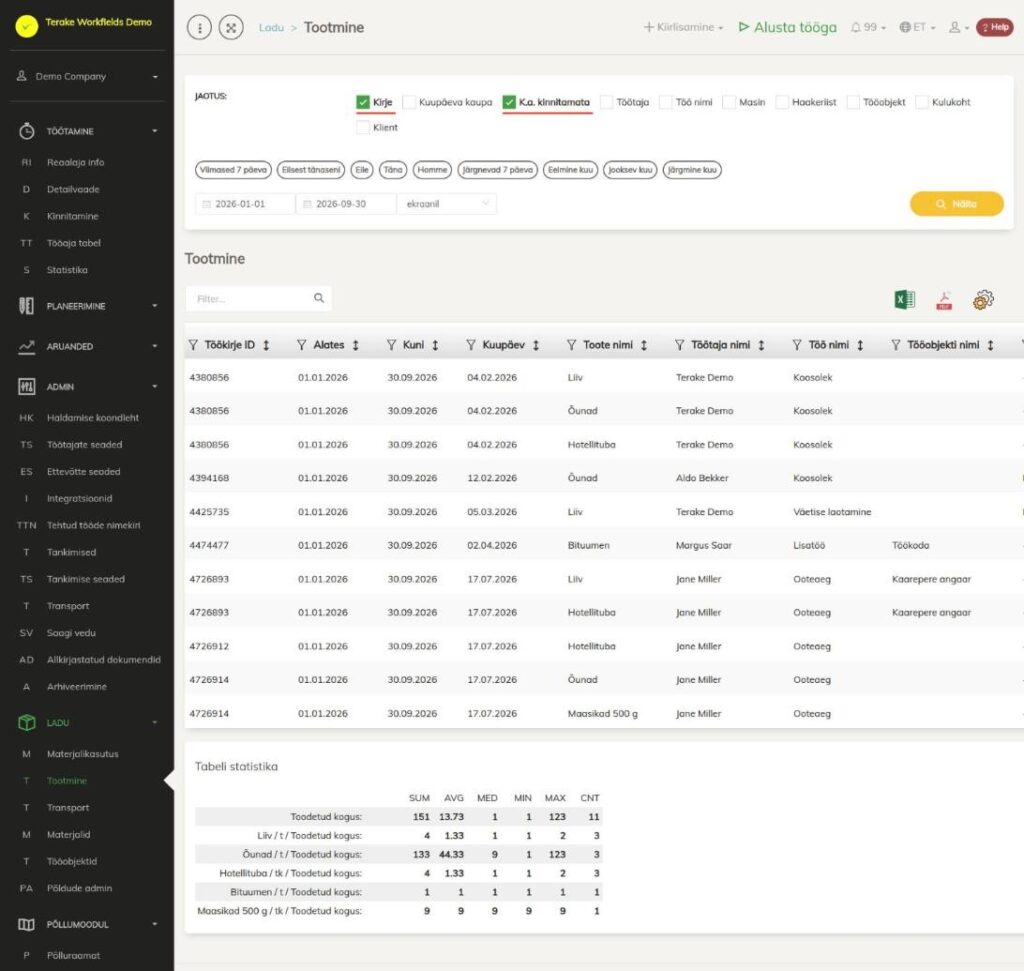Click the table Filter text field

(x=259, y=298)
